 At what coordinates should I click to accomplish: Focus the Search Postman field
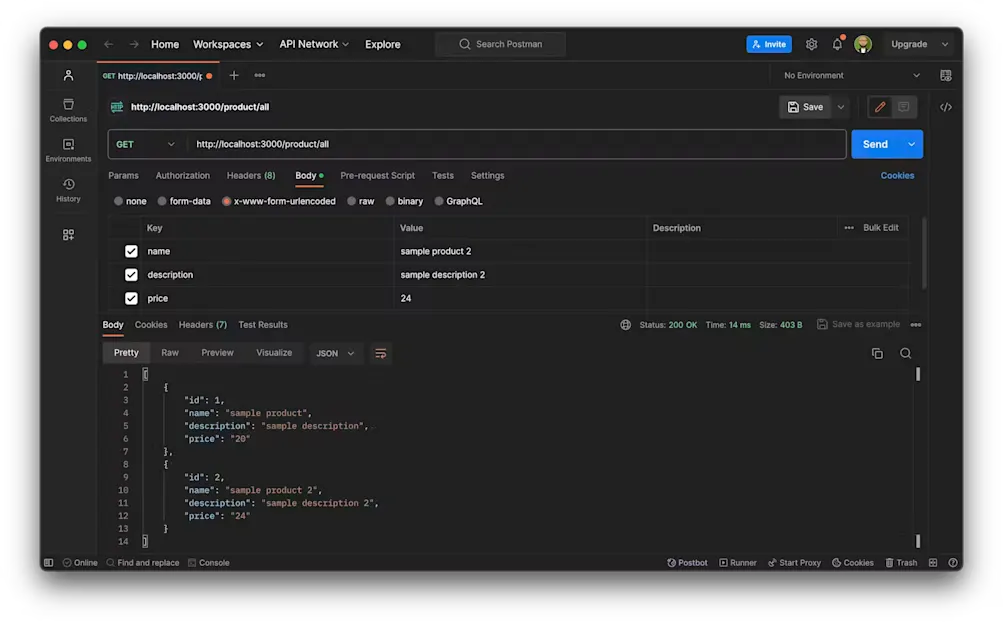[500, 44]
